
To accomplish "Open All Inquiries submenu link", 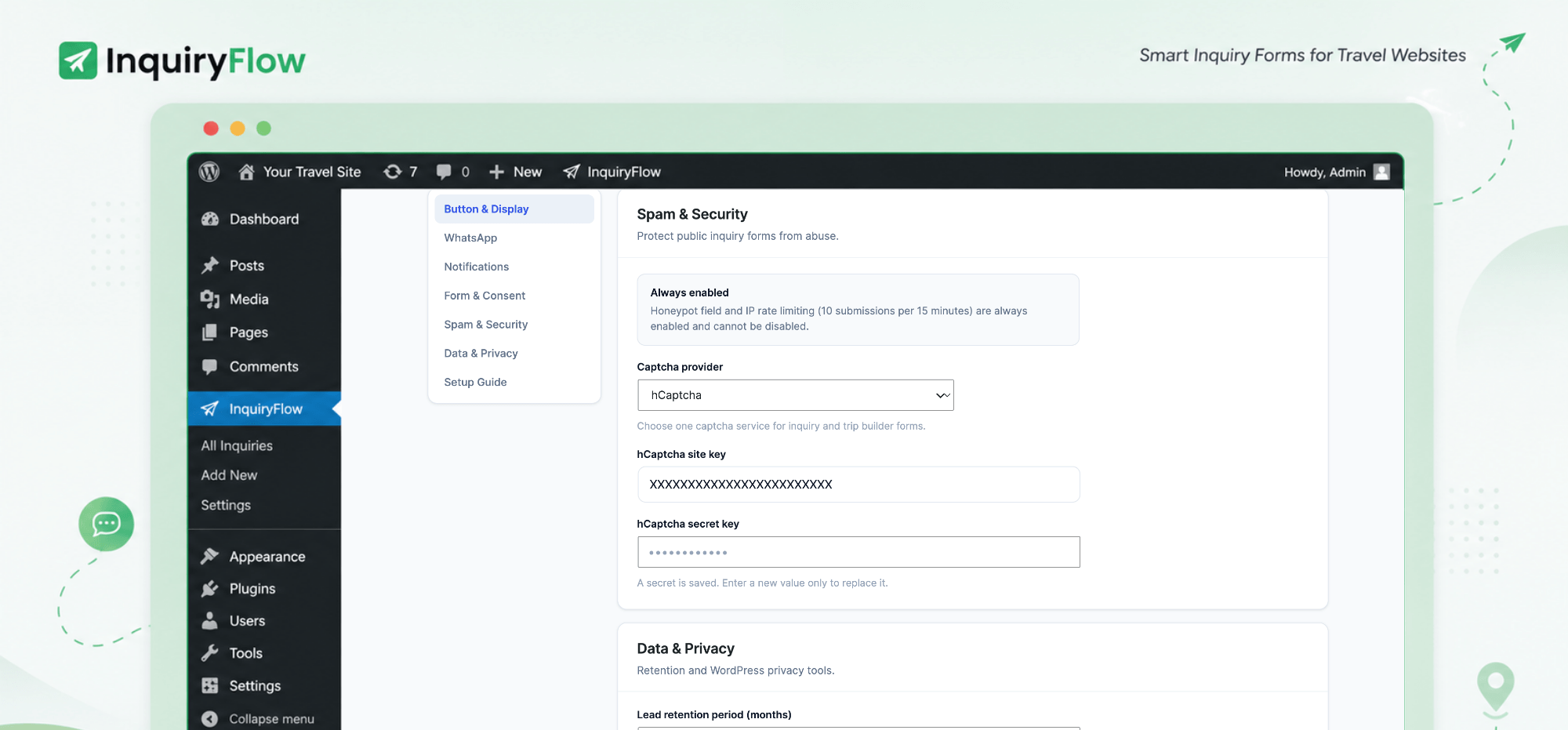I will 237,445.
